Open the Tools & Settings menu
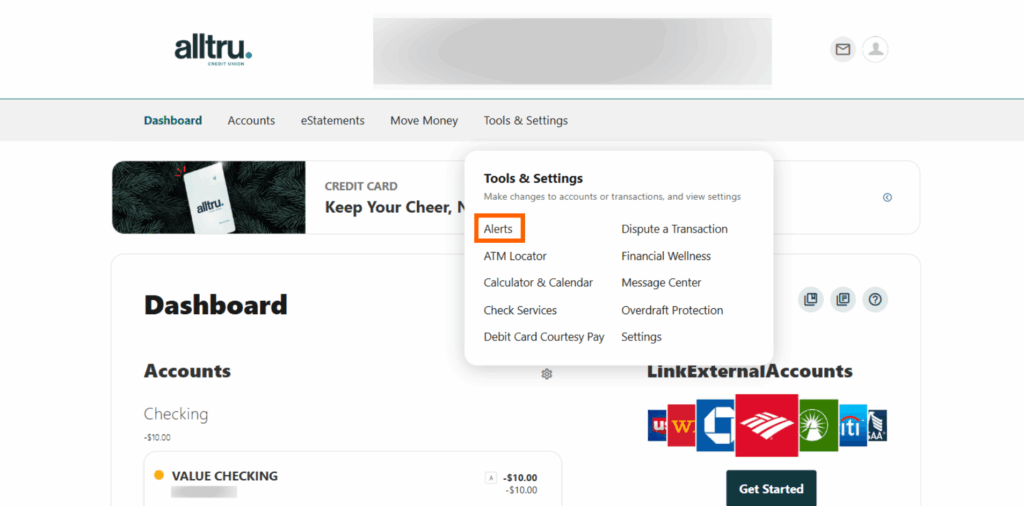The image size is (1024, 506). [x=526, y=121]
